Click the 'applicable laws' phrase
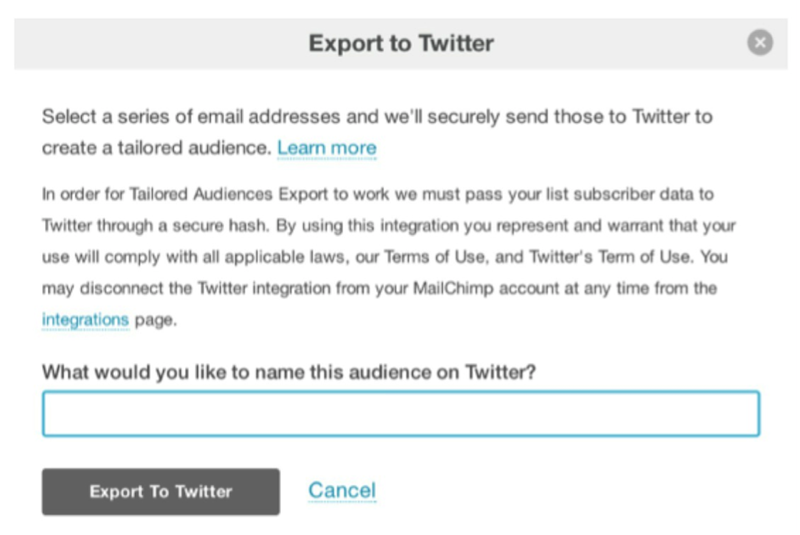Image resolution: width=800 pixels, height=535 pixels. pyautogui.click(x=284, y=257)
